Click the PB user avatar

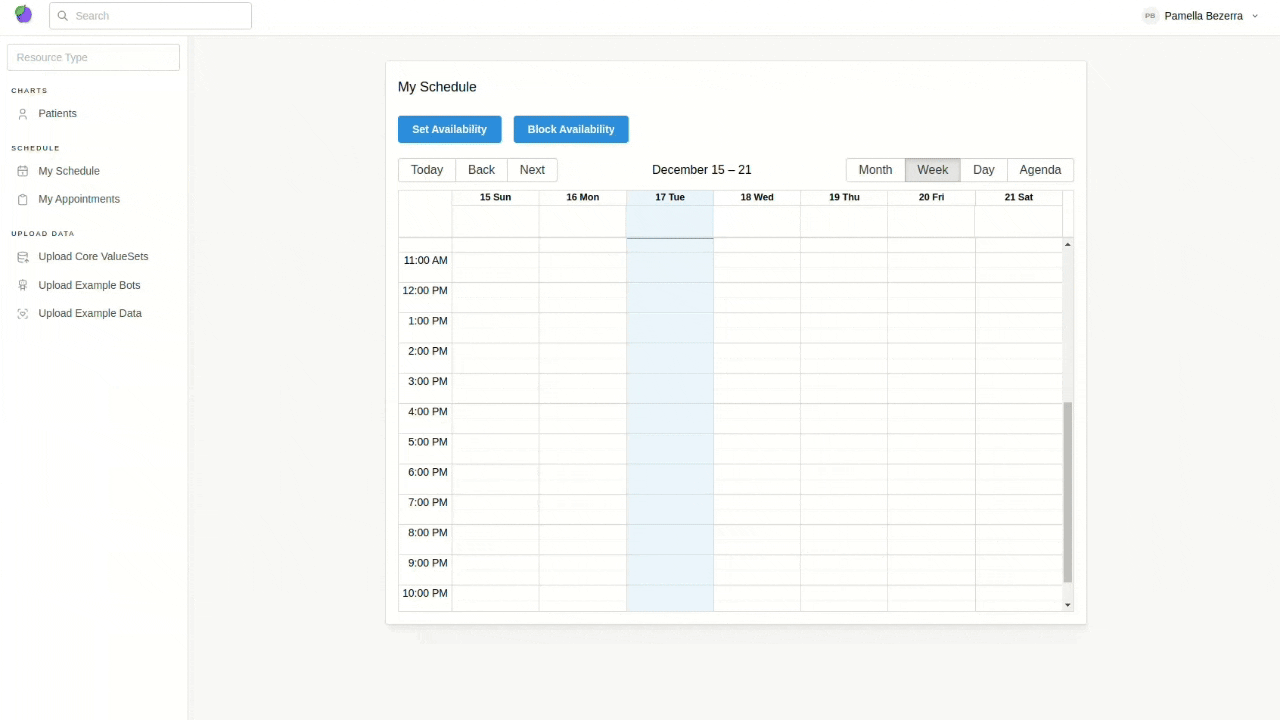tap(1150, 16)
